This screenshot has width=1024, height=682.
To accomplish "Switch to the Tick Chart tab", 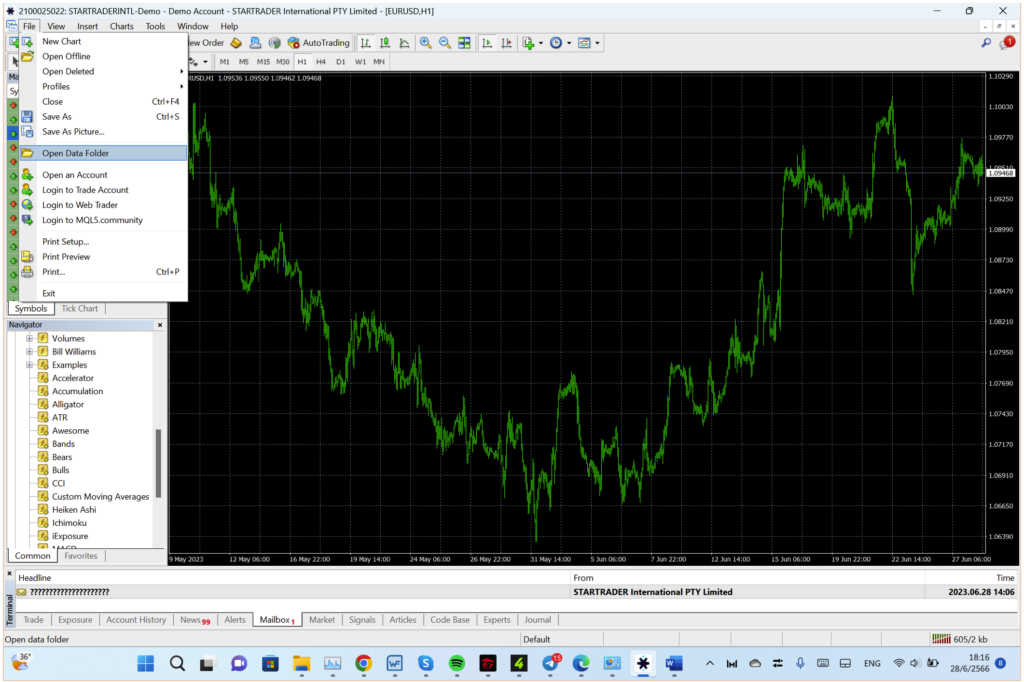I will [x=79, y=308].
